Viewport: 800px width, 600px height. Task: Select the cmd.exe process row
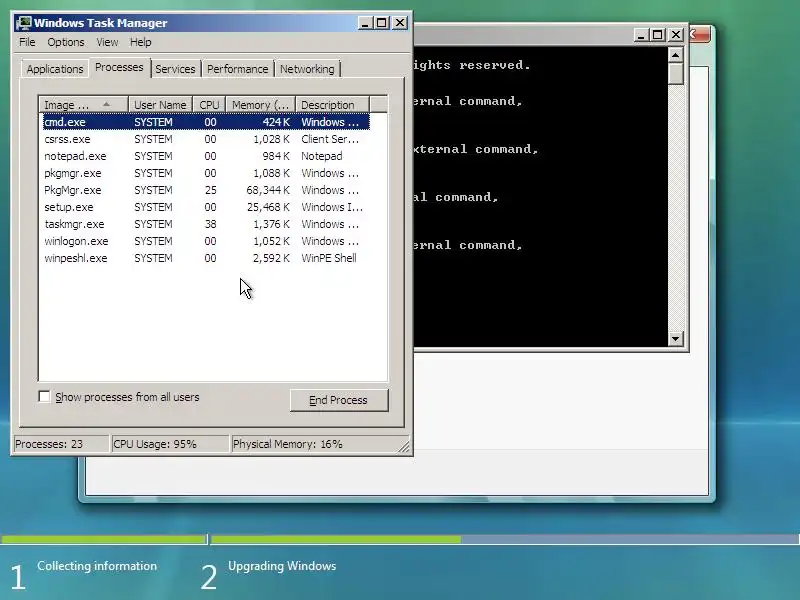click(x=206, y=122)
